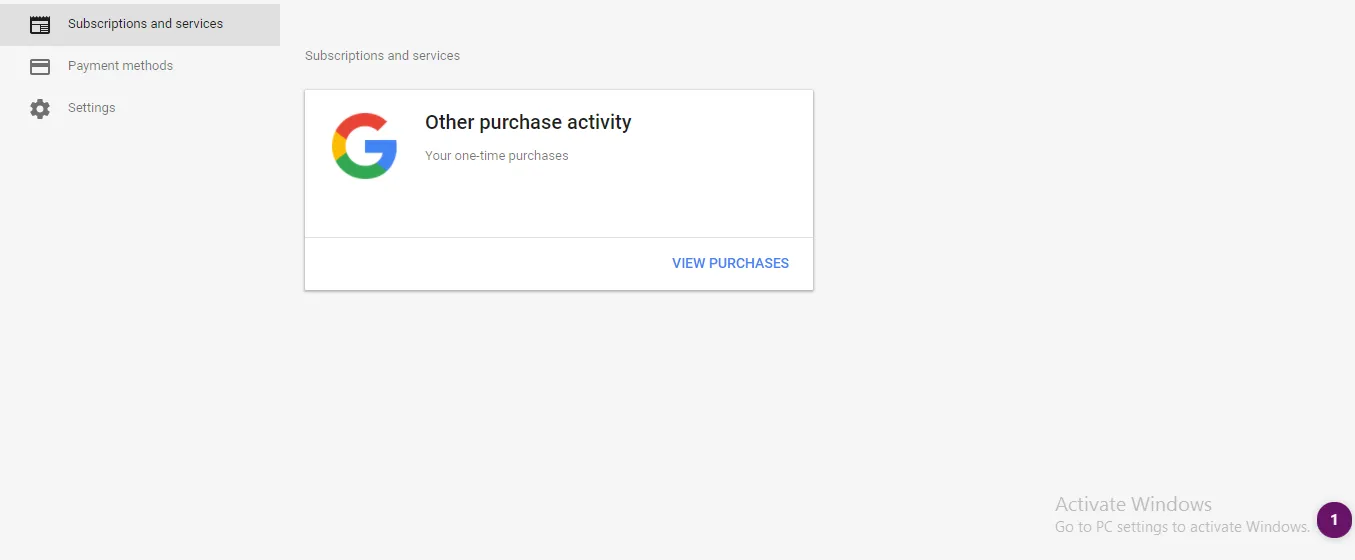Click the 'Your one-time purchases' subtitle
This screenshot has height=560, width=1355.
pyautogui.click(x=496, y=156)
